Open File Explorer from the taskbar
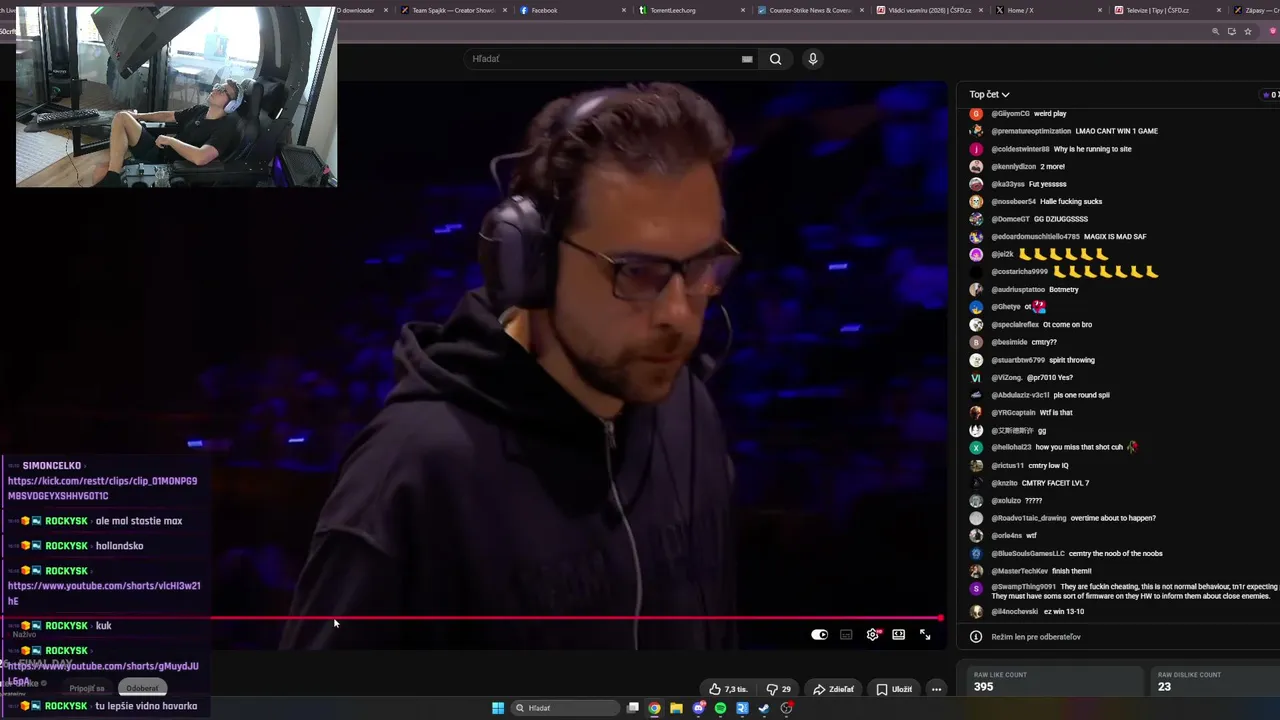The height and width of the screenshot is (720, 1280). 676,708
